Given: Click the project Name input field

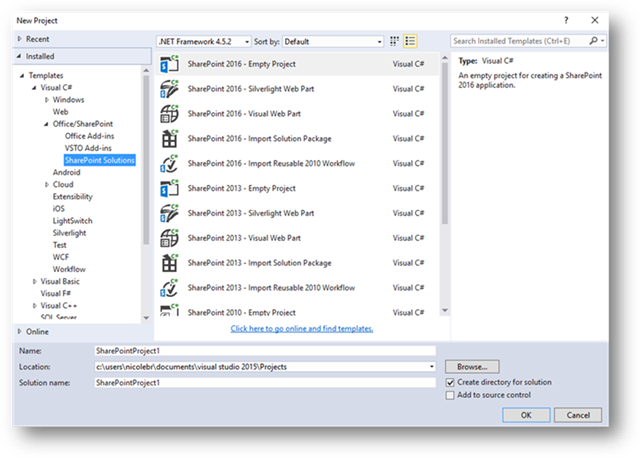Looking at the screenshot, I should (265, 351).
